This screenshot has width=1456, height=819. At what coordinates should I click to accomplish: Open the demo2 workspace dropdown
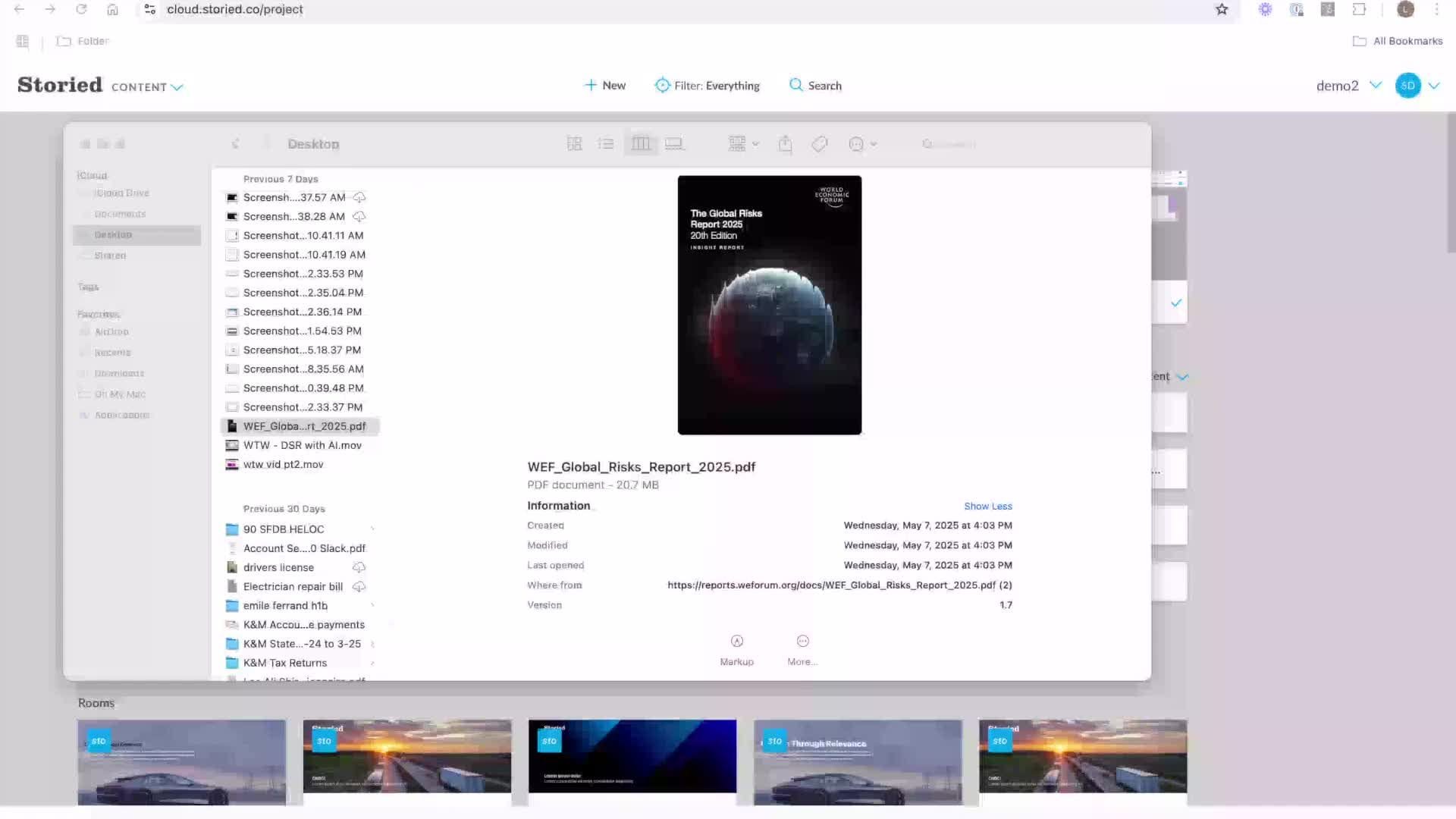[1375, 85]
